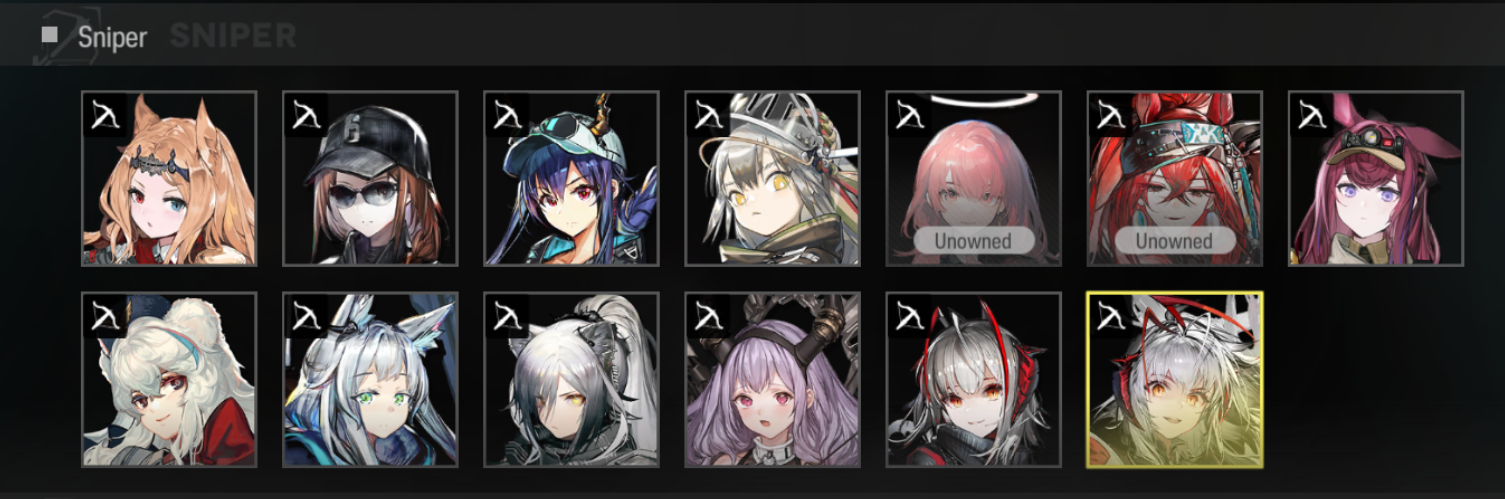This screenshot has width=1505, height=499.
Task: Click bow class icon on sunglasses operator
Action: click(306, 115)
